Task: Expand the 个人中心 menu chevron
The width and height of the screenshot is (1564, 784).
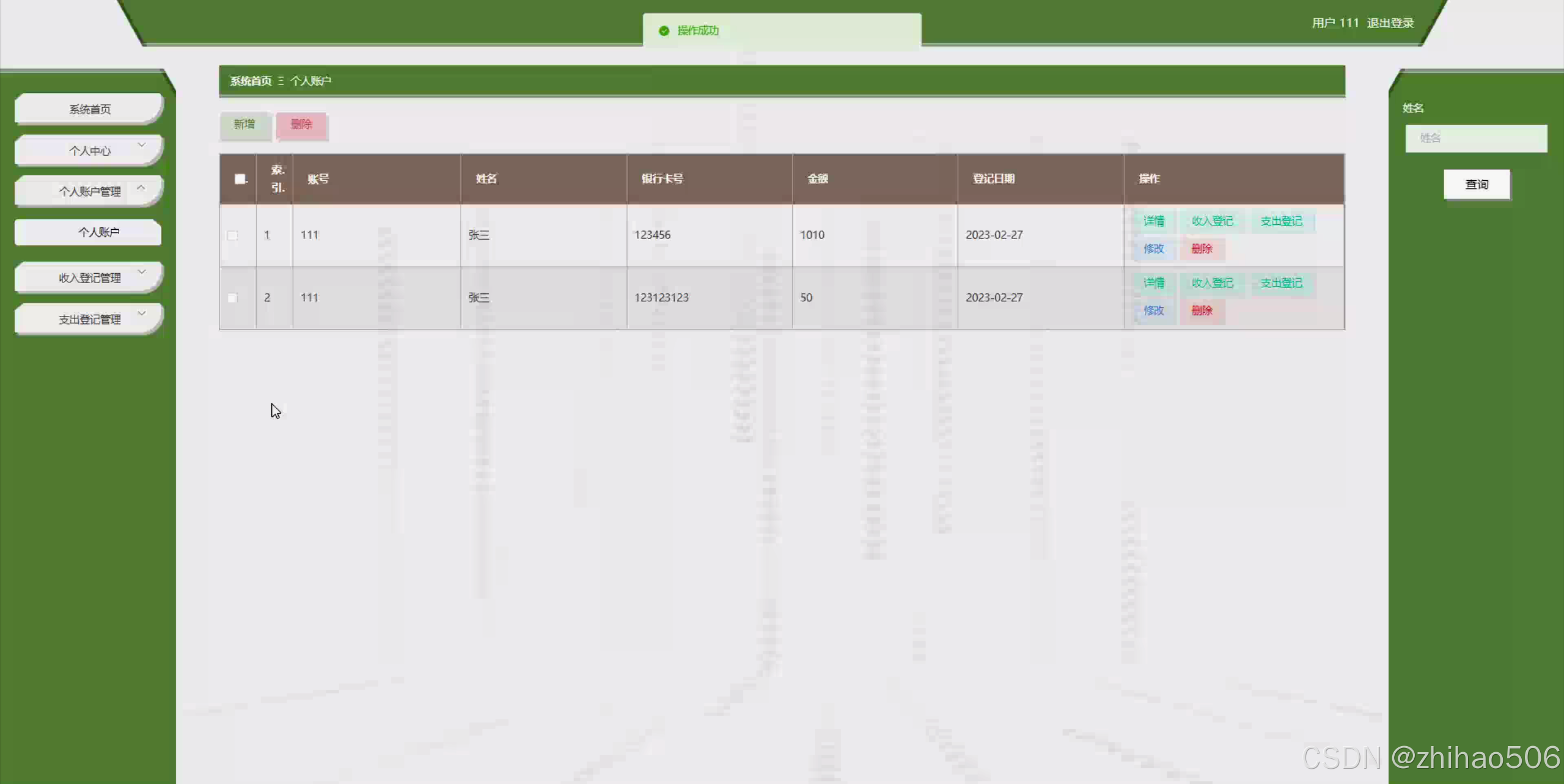Action: pyautogui.click(x=142, y=145)
